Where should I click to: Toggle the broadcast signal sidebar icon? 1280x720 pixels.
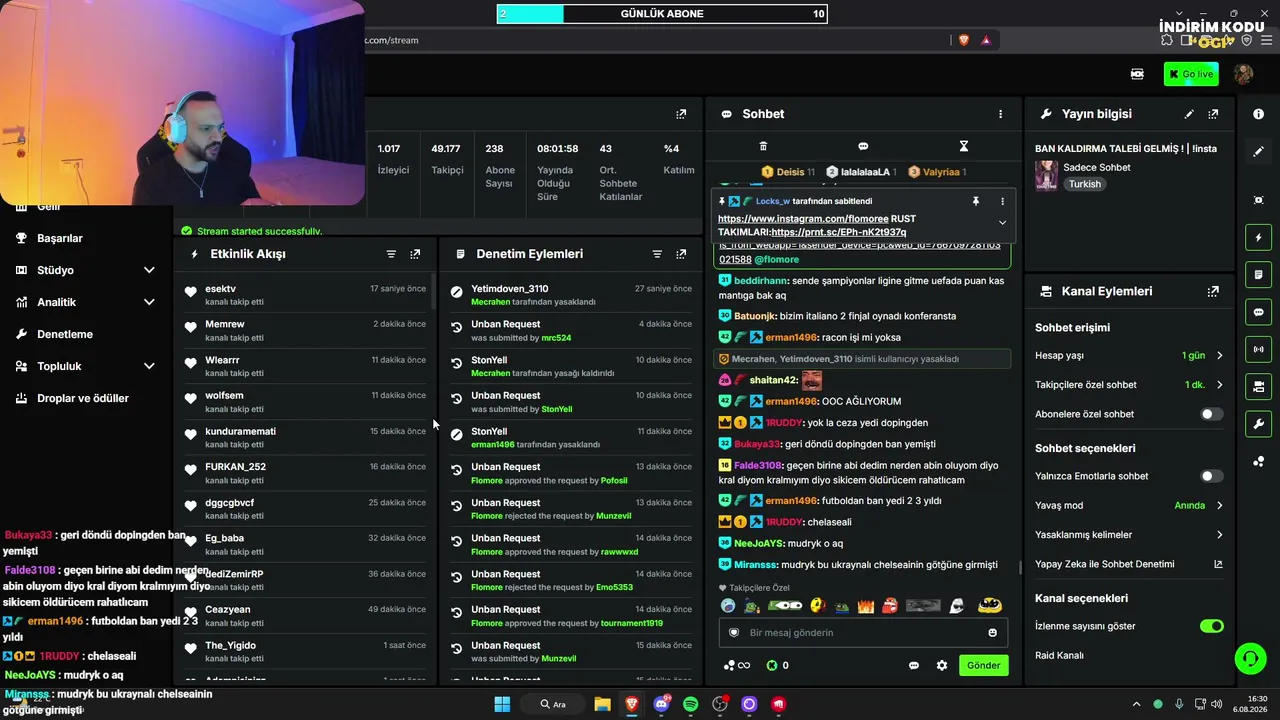coord(1258,349)
